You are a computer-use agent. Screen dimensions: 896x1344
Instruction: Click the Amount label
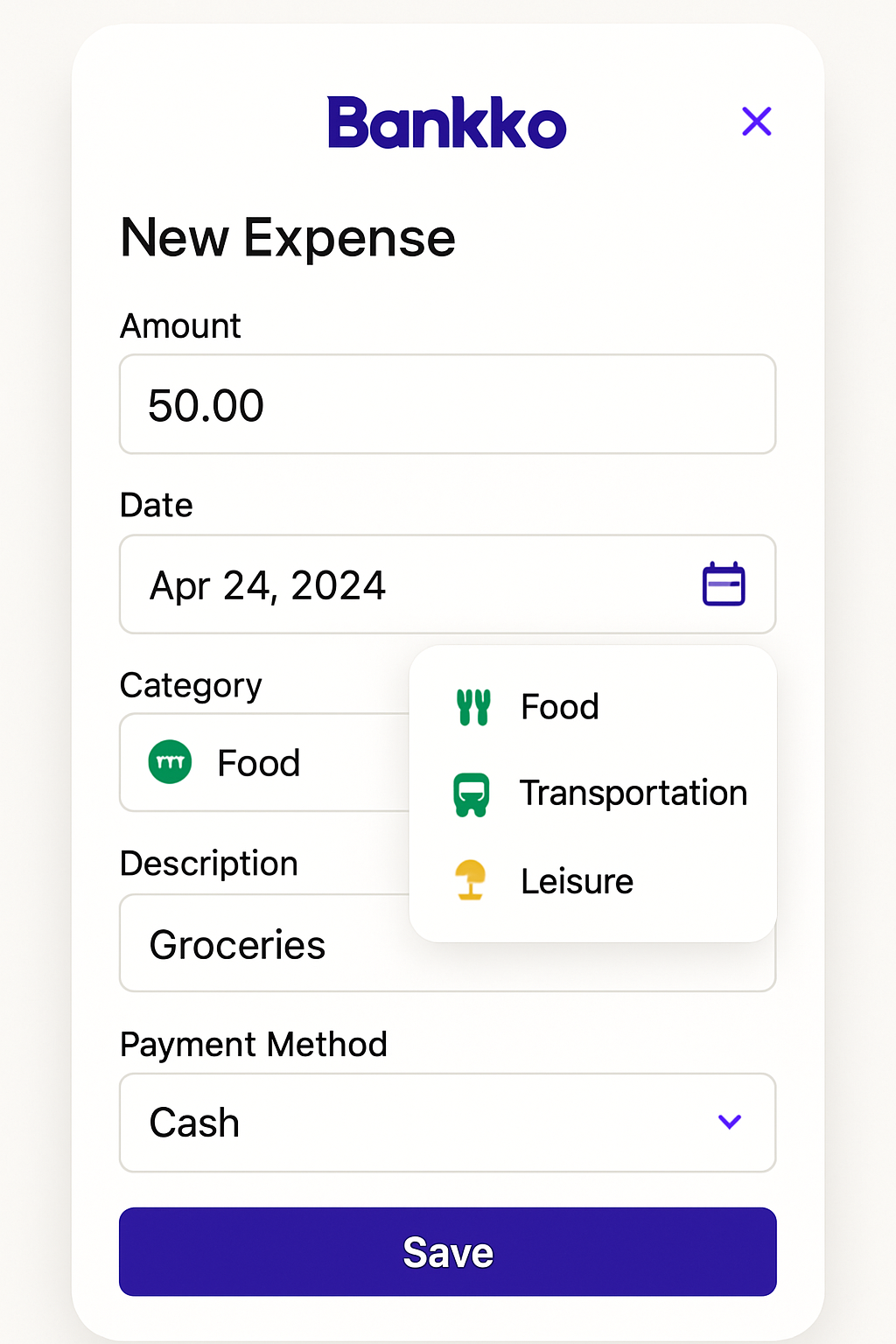tap(180, 326)
